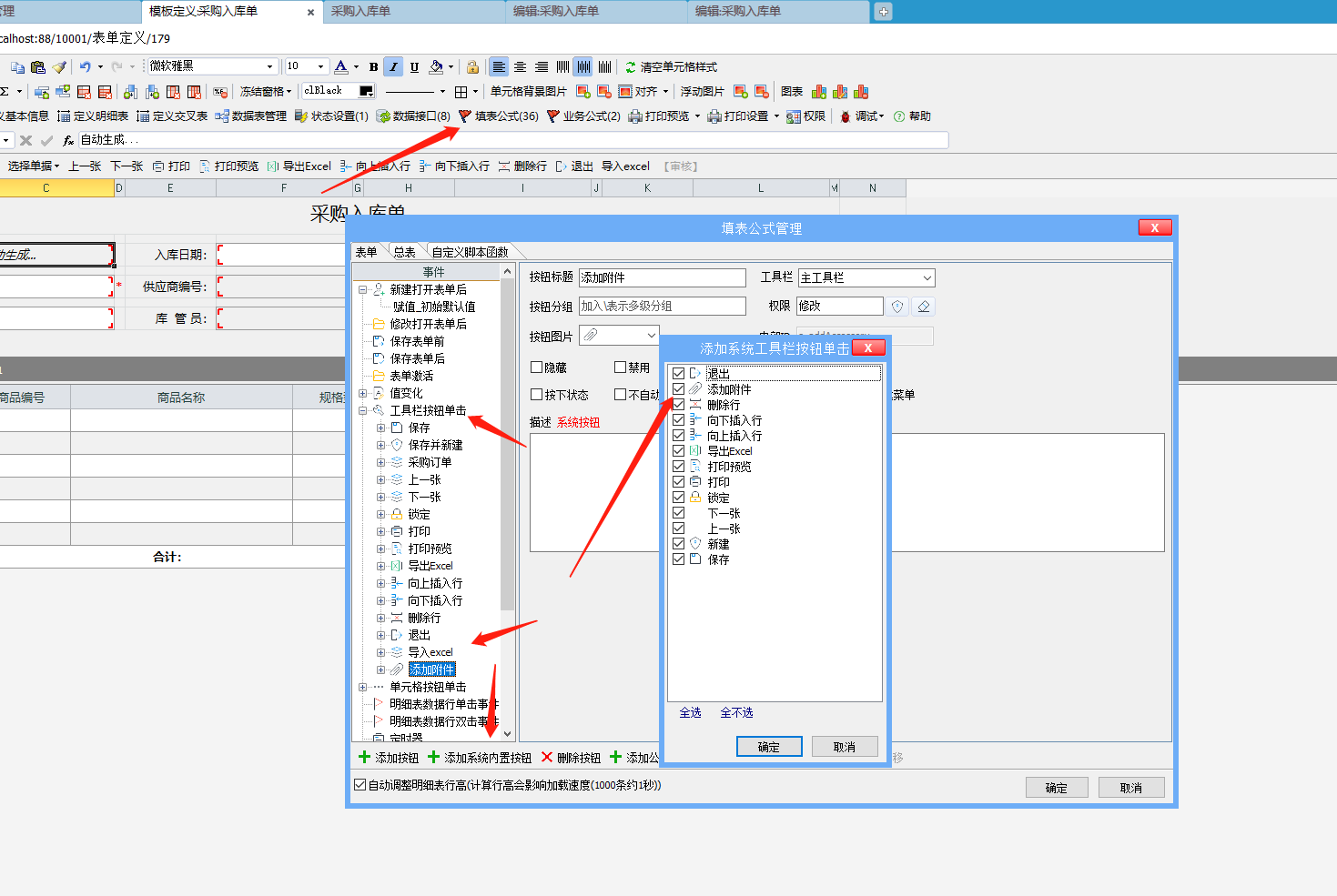Click 全不选 link
The height and width of the screenshot is (896, 1337).
click(736, 712)
